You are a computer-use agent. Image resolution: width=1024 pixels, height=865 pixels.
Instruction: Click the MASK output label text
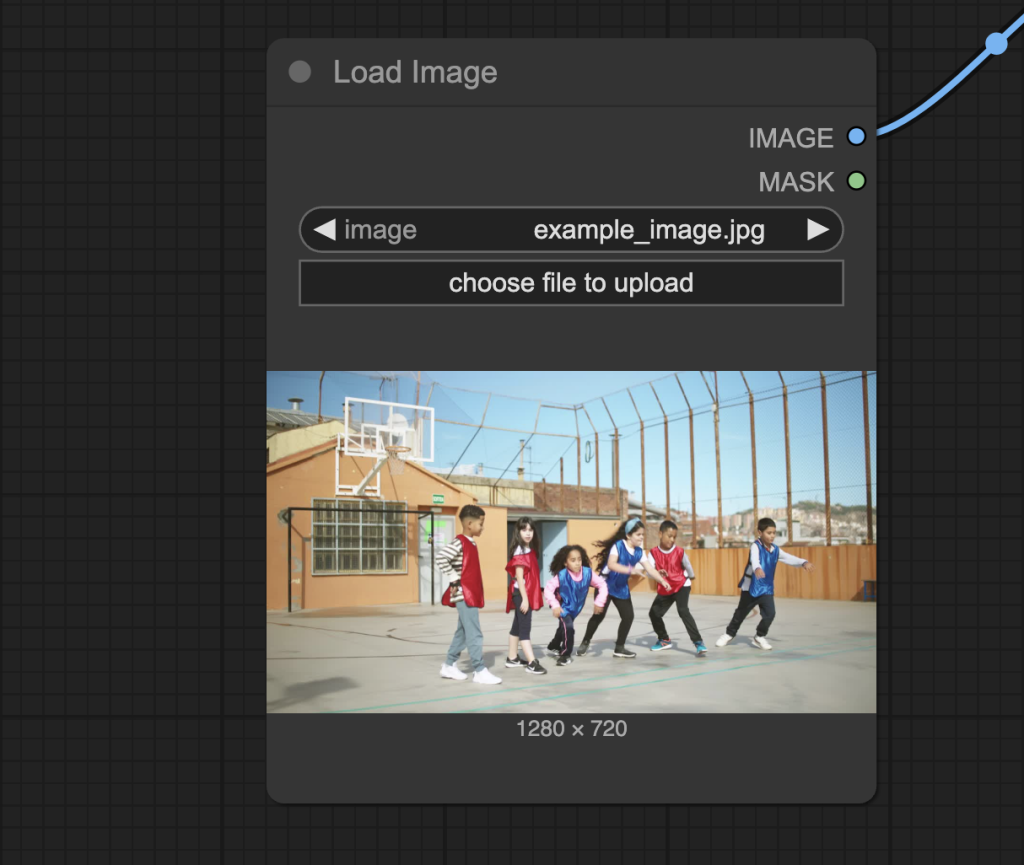[x=795, y=182]
